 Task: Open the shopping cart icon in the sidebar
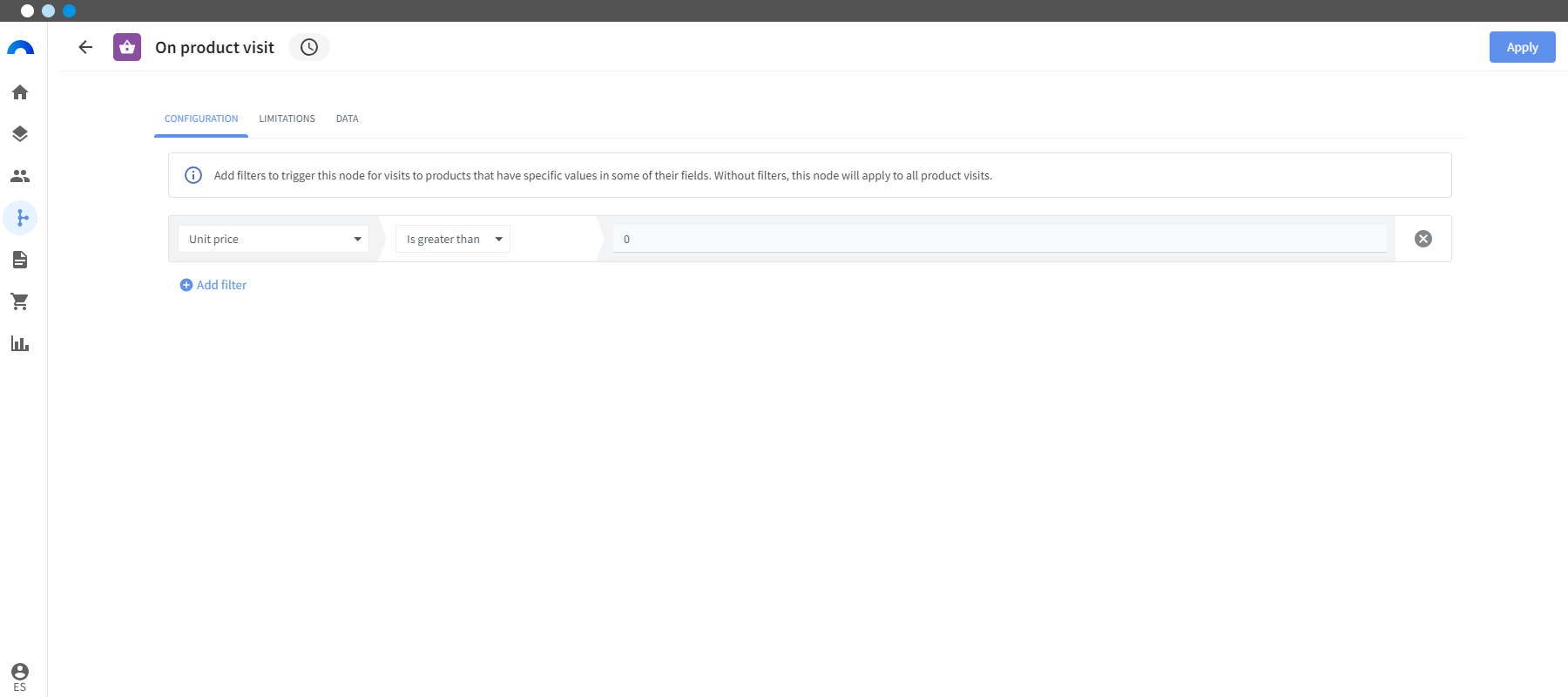pos(20,301)
